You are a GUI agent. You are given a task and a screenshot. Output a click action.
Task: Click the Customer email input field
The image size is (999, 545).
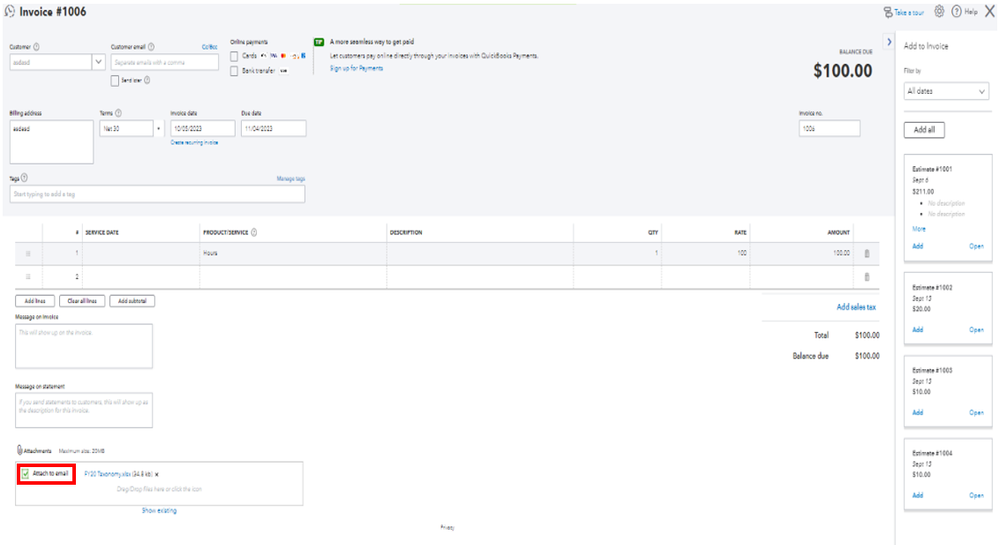point(164,62)
